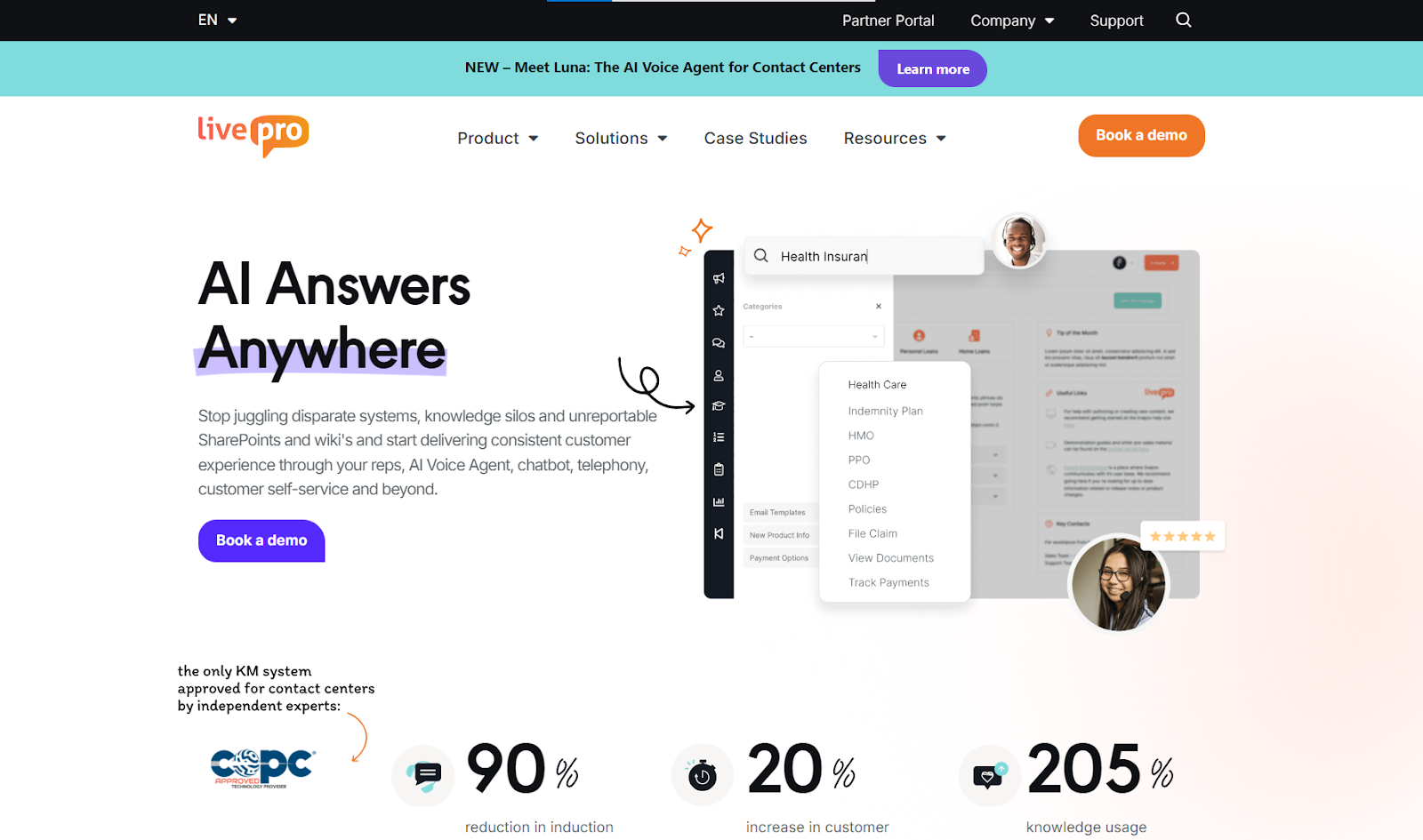Screen dimensions: 1423x840
Task: Expand the Solutions menu
Action: click(621, 138)
